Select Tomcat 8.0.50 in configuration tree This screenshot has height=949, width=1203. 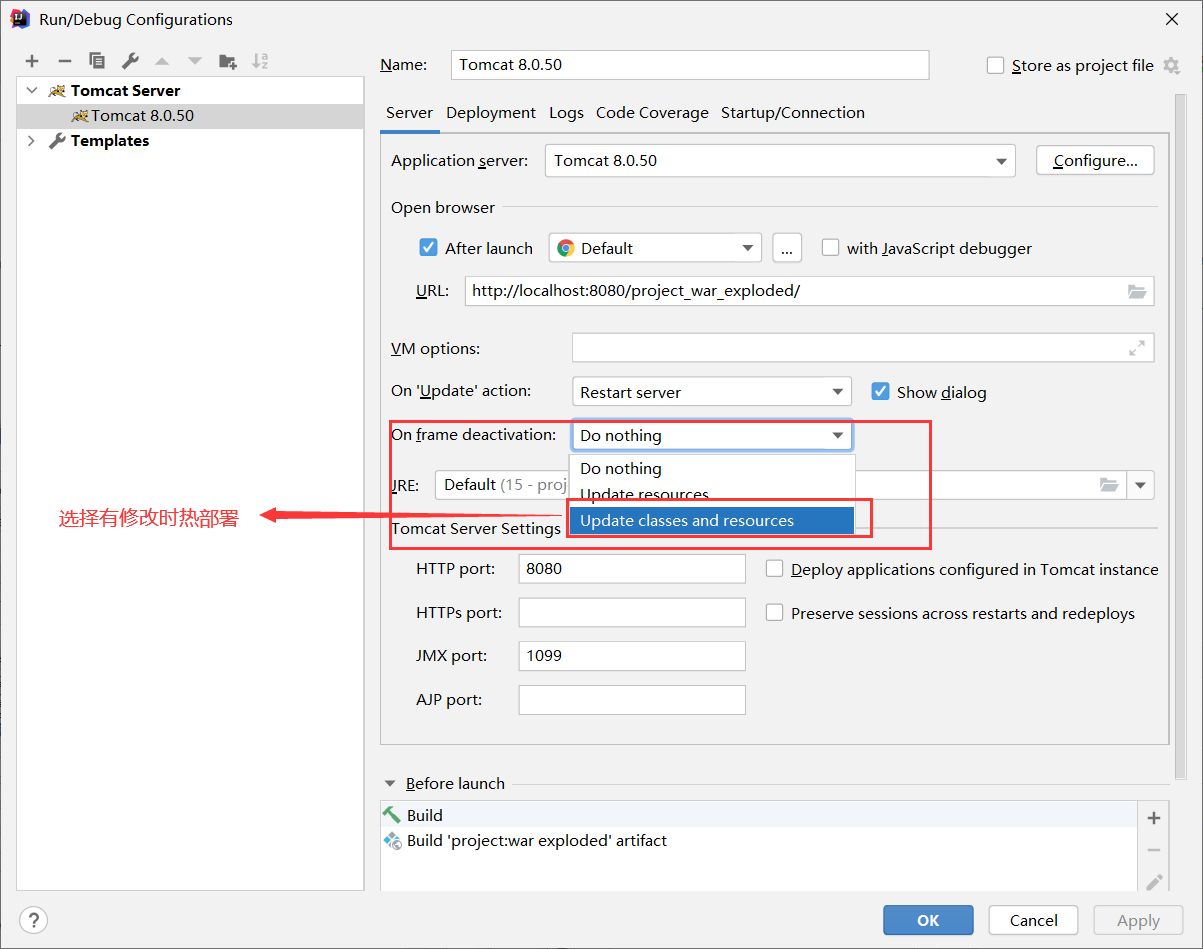tap(190, 116)
